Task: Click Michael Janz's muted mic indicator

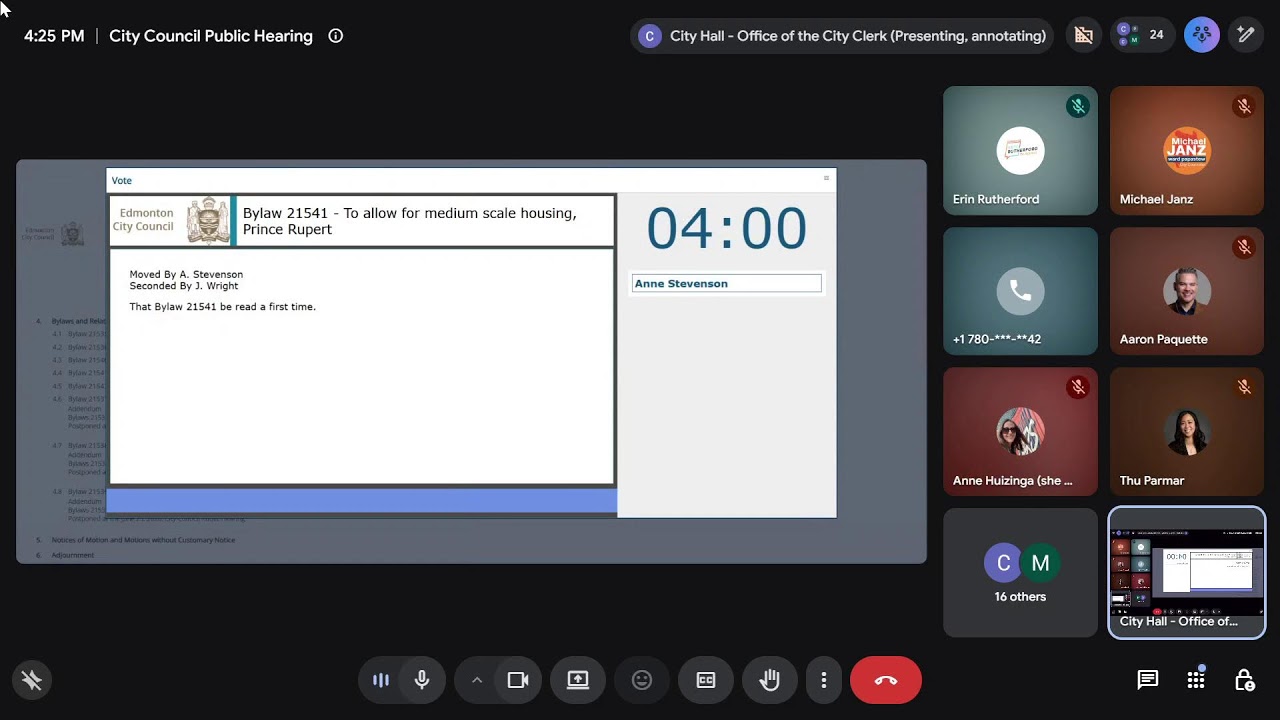Action: pos(1244,106)
